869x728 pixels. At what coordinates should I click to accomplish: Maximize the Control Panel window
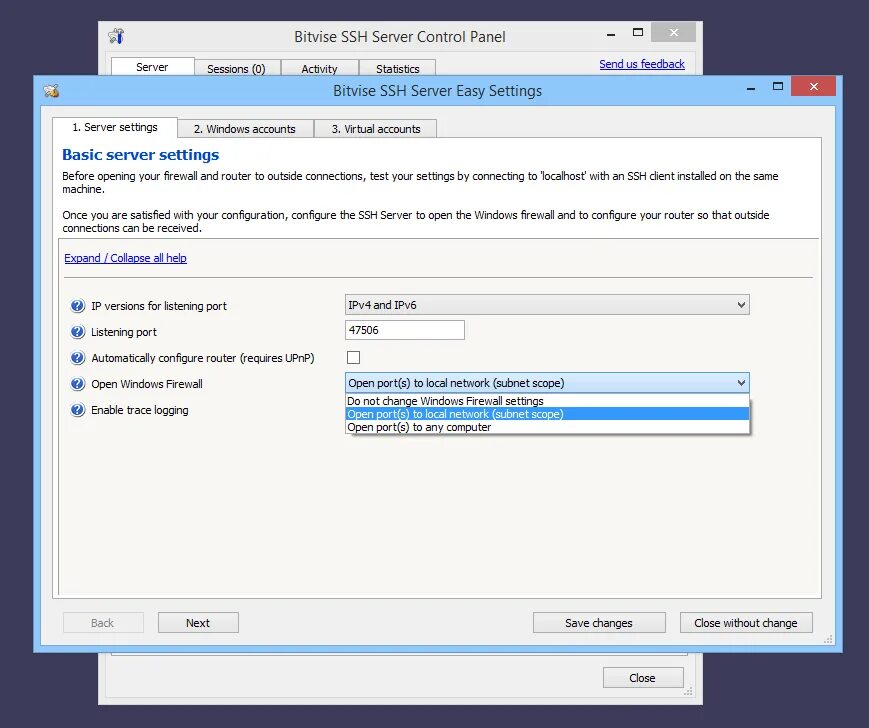coord(638,32)
